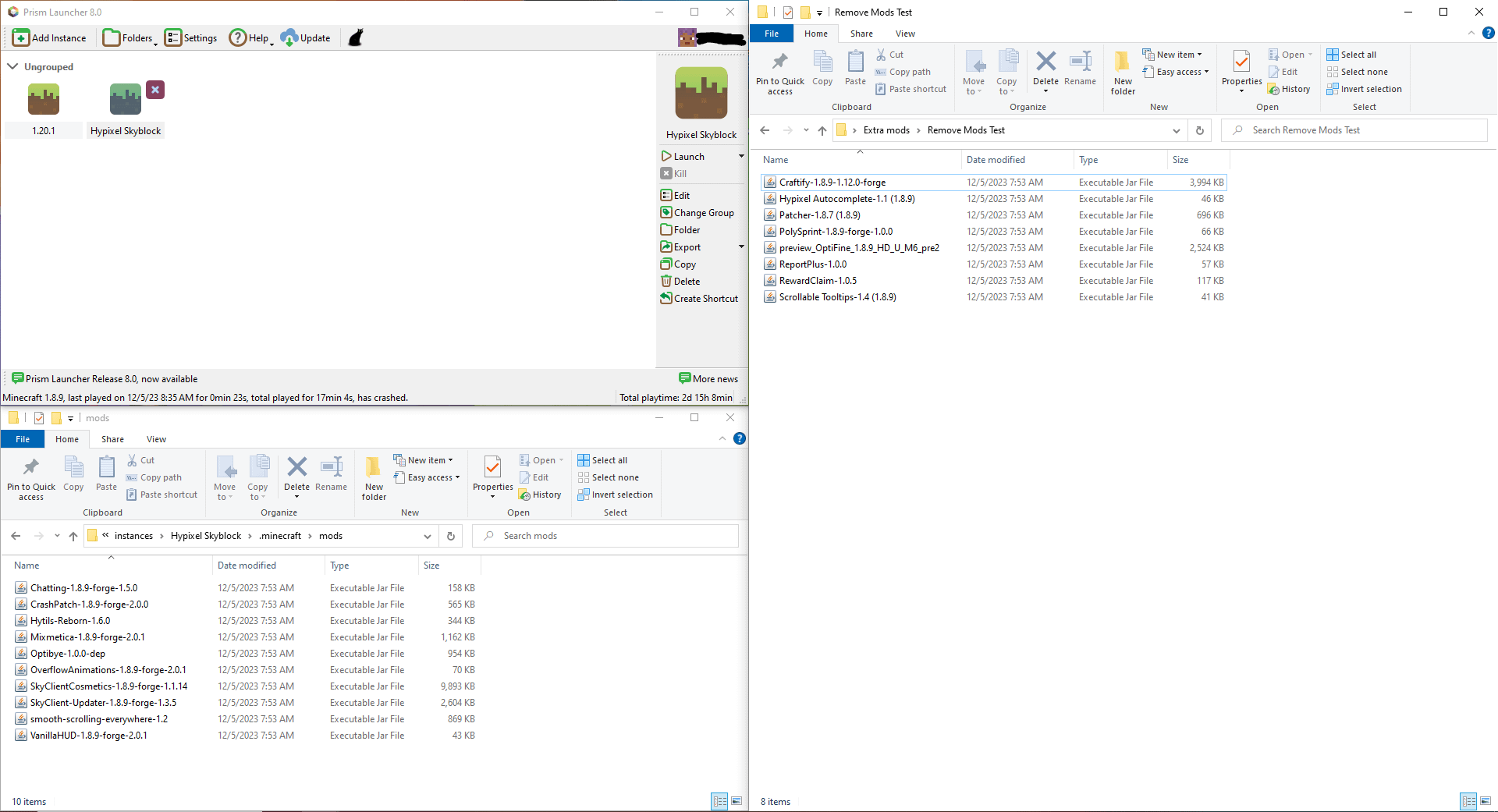This screenshot has width=1498, height=812.
Task: Refresh the Remove Mods Test folder
Action: (1199, 130)
